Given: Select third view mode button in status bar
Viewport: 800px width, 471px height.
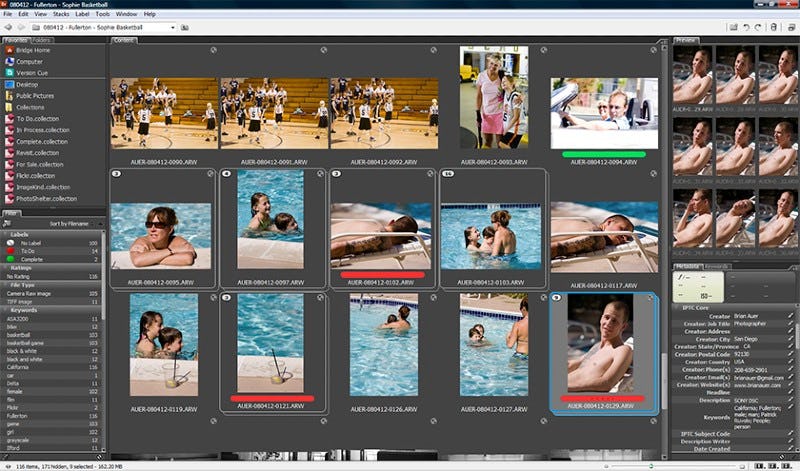Looking at the screenshot, I should click(785, 466).
